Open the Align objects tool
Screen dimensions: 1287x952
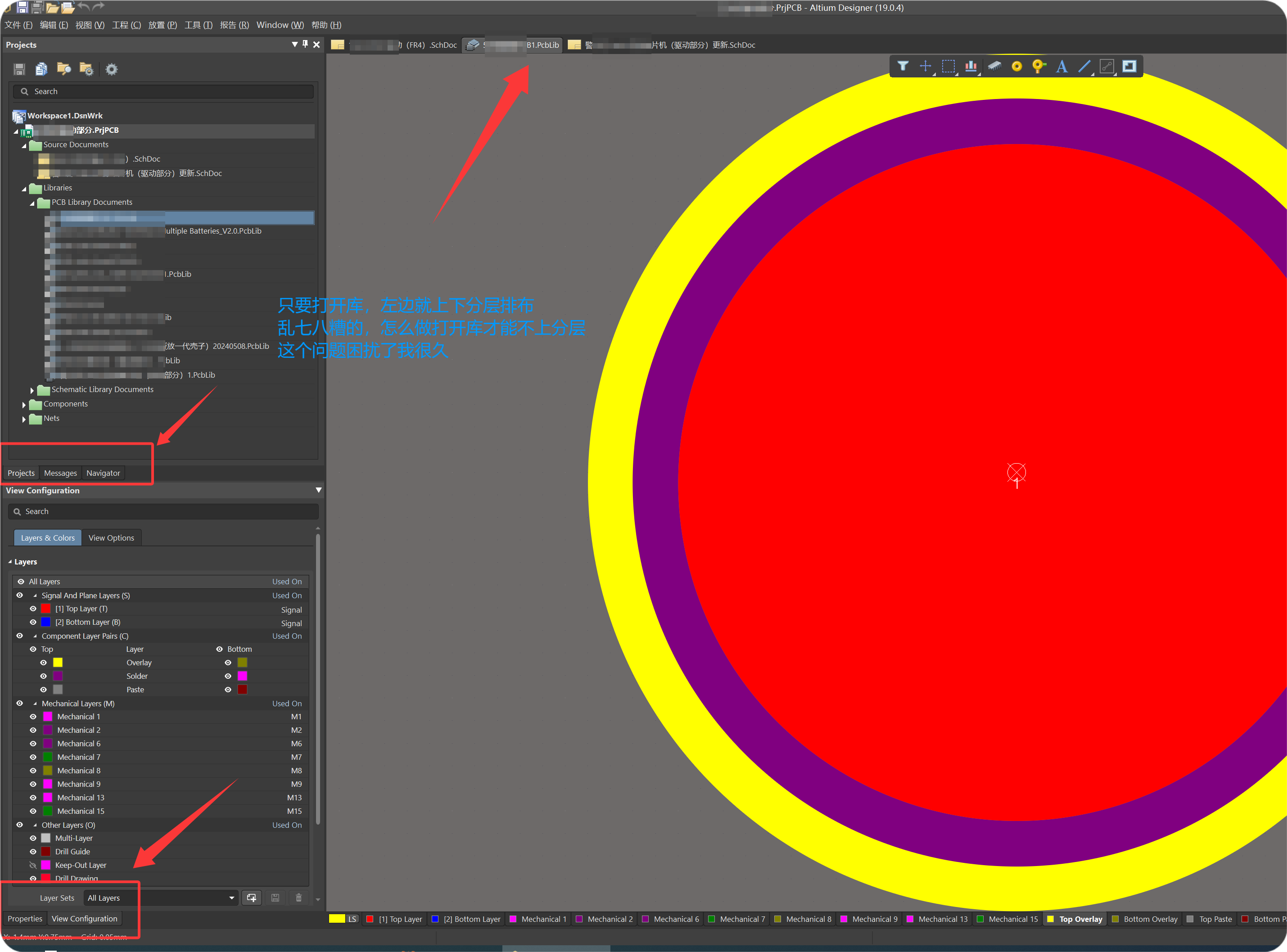click(971, 66)
